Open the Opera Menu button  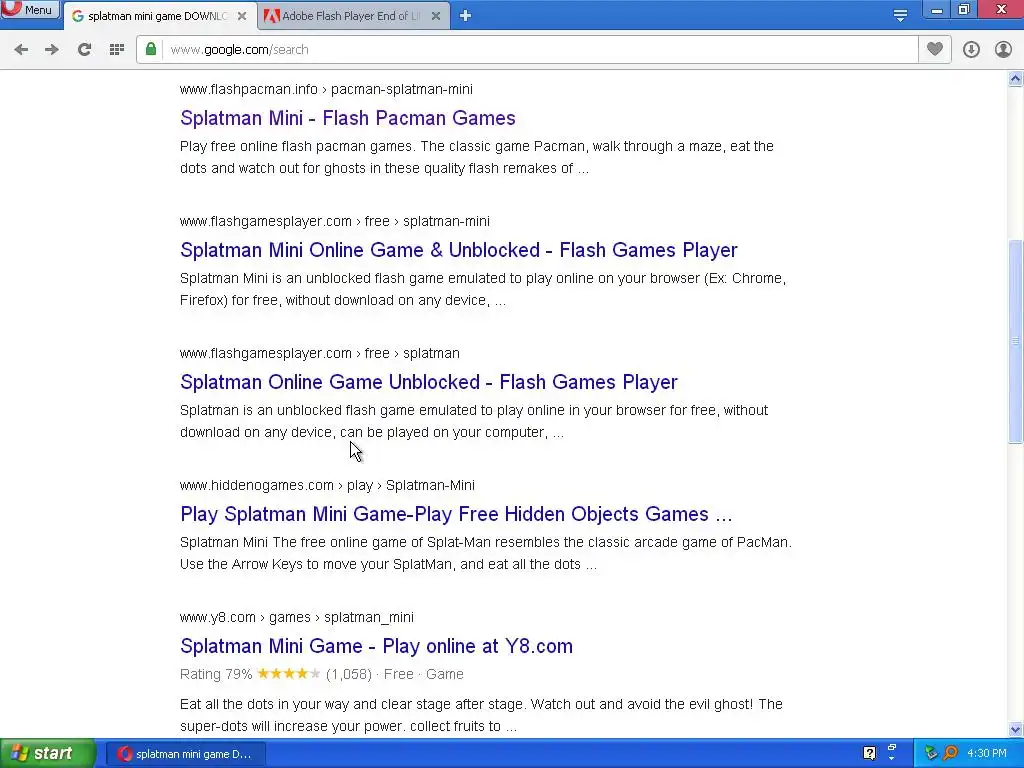pos(30,9)
